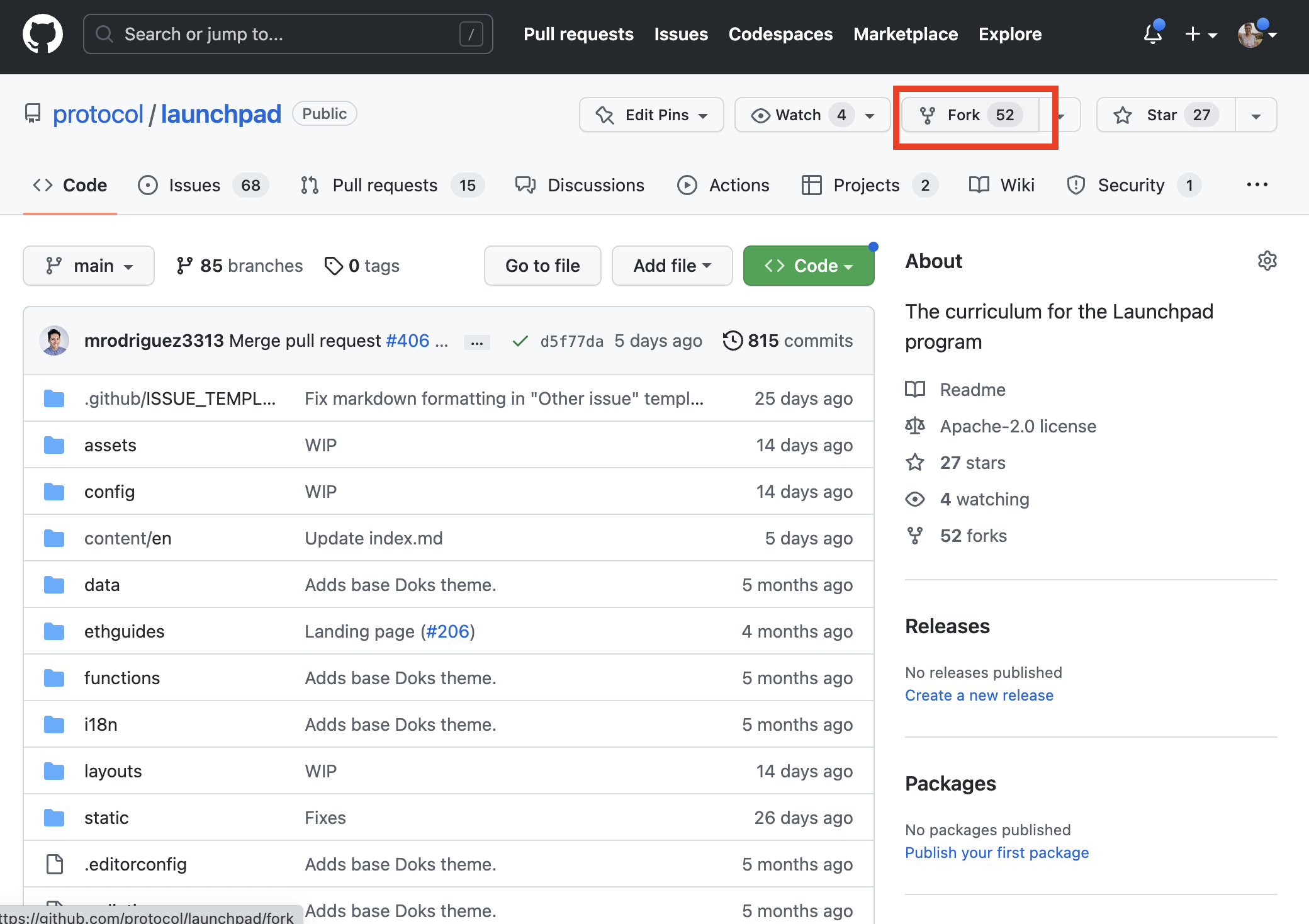Open the assets folder

click(x=110, y=445)
